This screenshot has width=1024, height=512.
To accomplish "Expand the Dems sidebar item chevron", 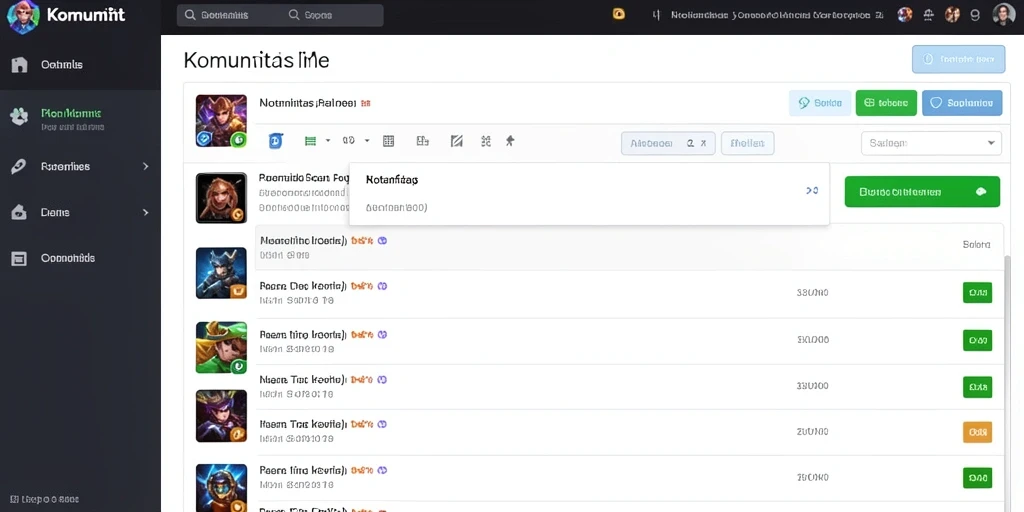I will (x=146, y=212).
